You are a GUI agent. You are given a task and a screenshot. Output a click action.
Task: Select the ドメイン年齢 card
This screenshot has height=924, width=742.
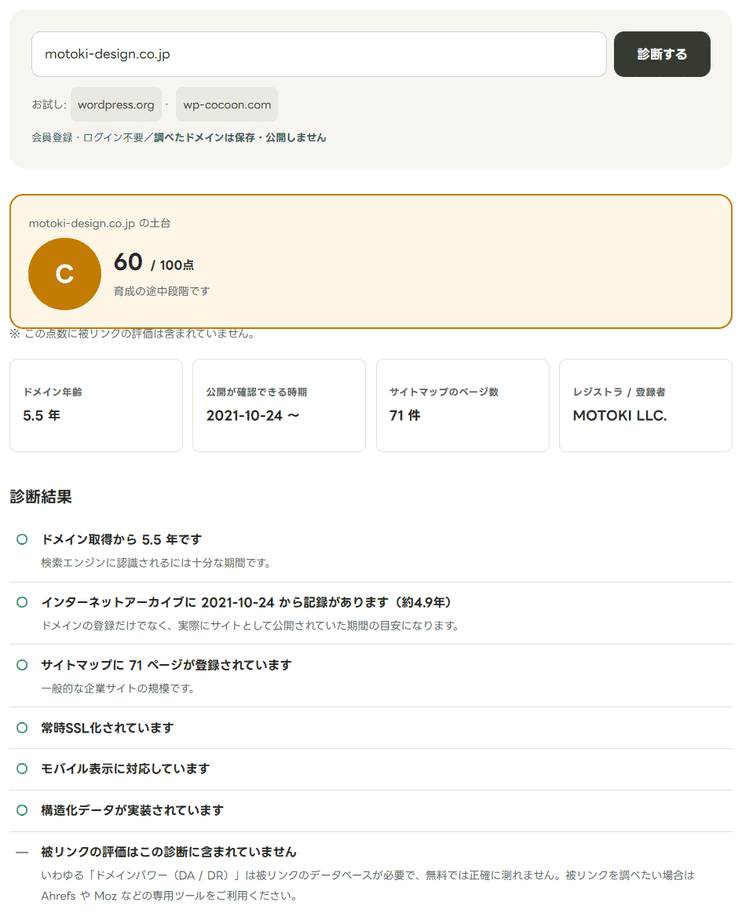tap(96, 405)
